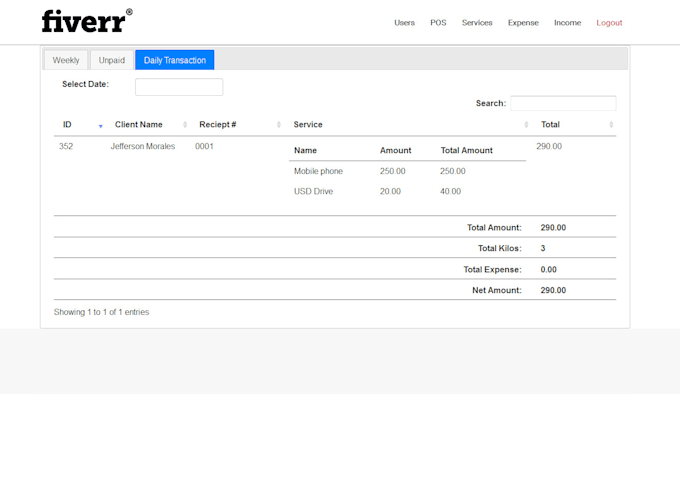Click receipt number 0001
The height and width of the screenshot is (502, 680).
pos(204,147)
